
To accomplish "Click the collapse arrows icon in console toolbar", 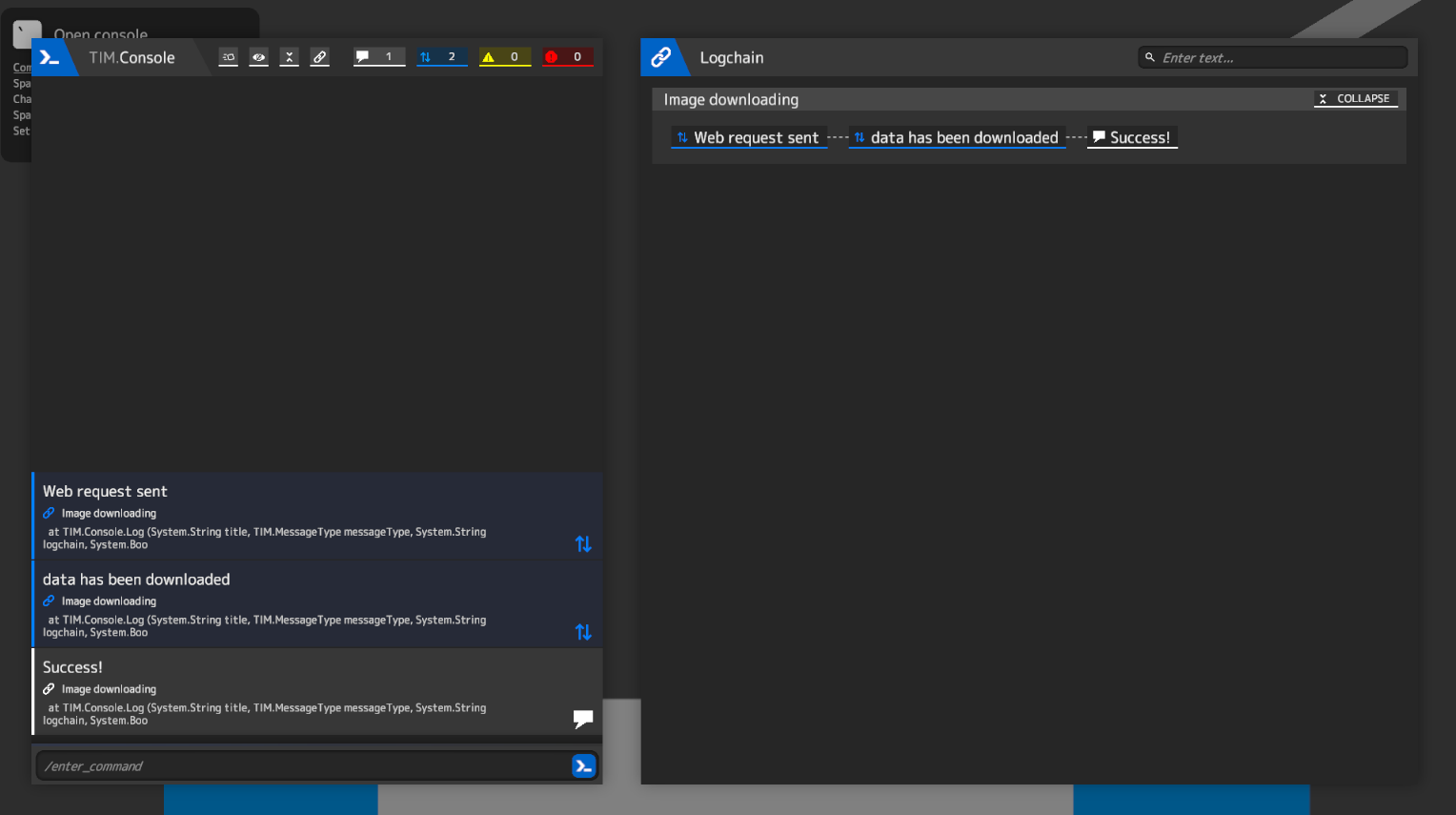I will (x=290, y=57).
